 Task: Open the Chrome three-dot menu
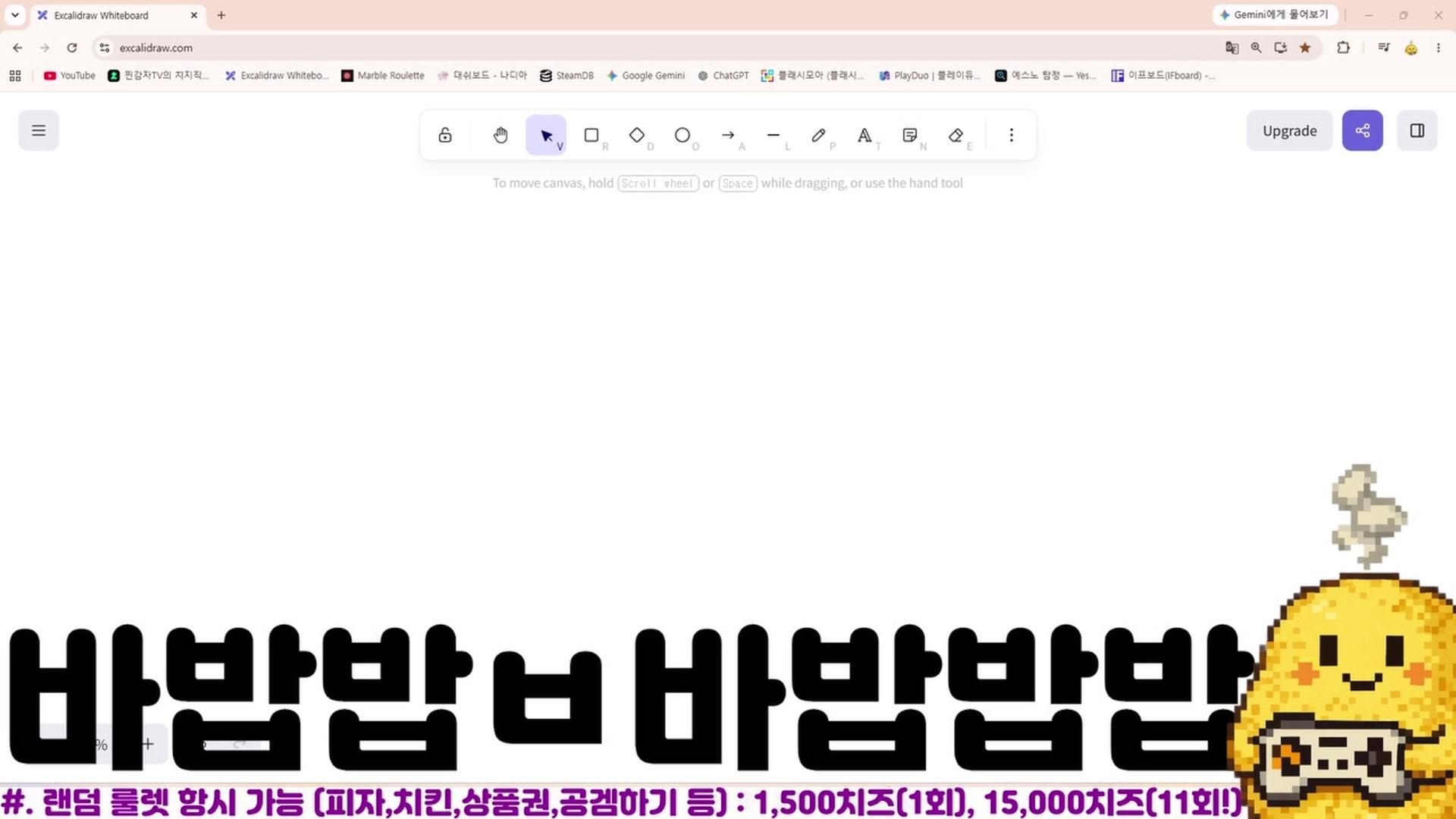(x=1438, y=48)
